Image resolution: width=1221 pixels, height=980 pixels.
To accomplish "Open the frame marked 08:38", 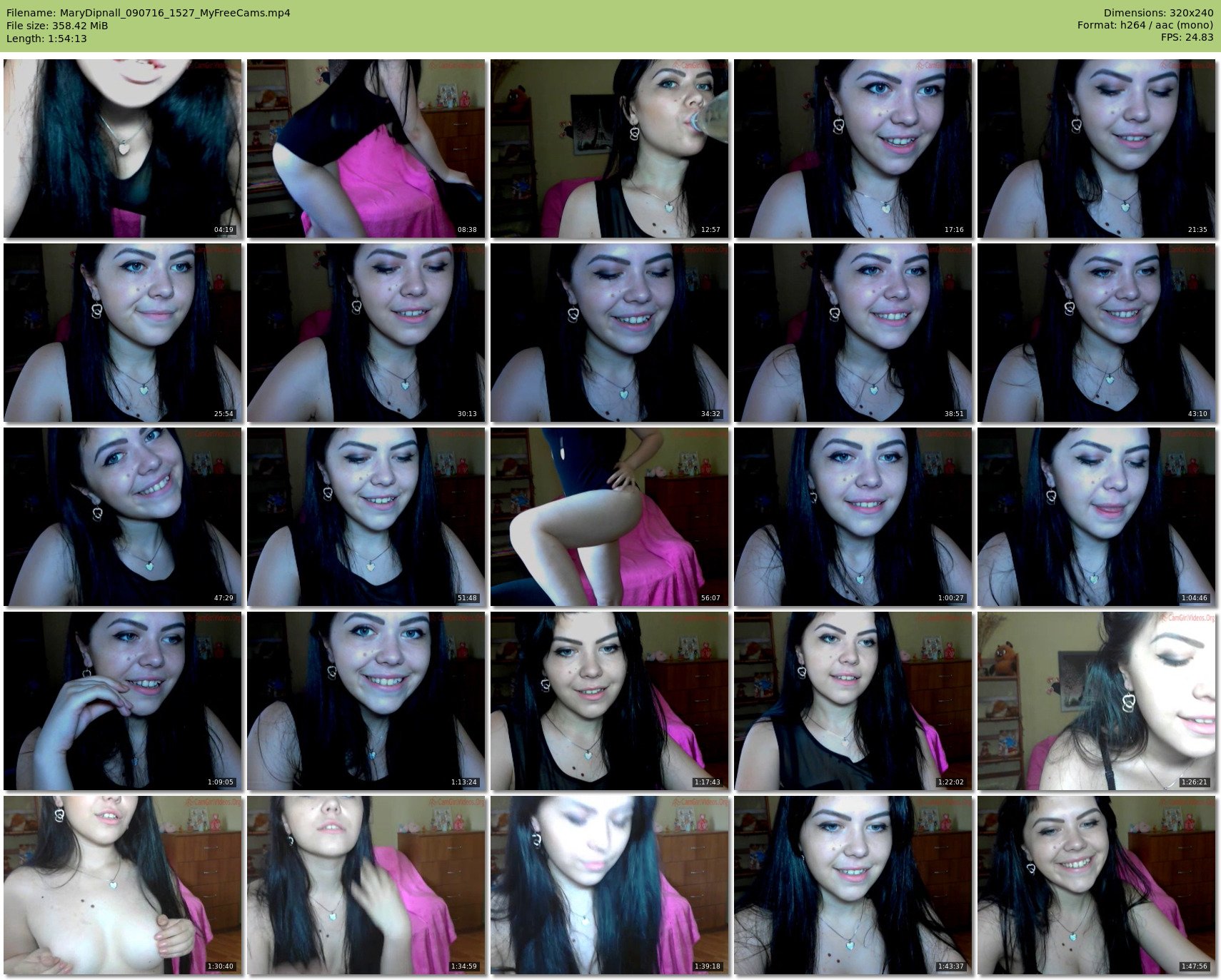I will 366,148.
